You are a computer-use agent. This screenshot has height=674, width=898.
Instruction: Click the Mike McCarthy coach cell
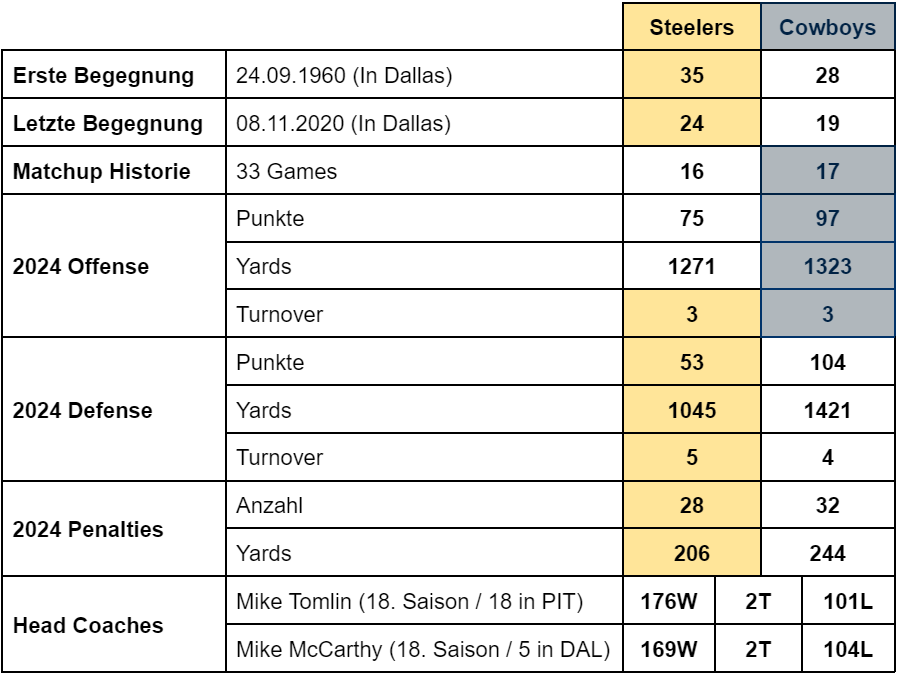pos(424,648)
